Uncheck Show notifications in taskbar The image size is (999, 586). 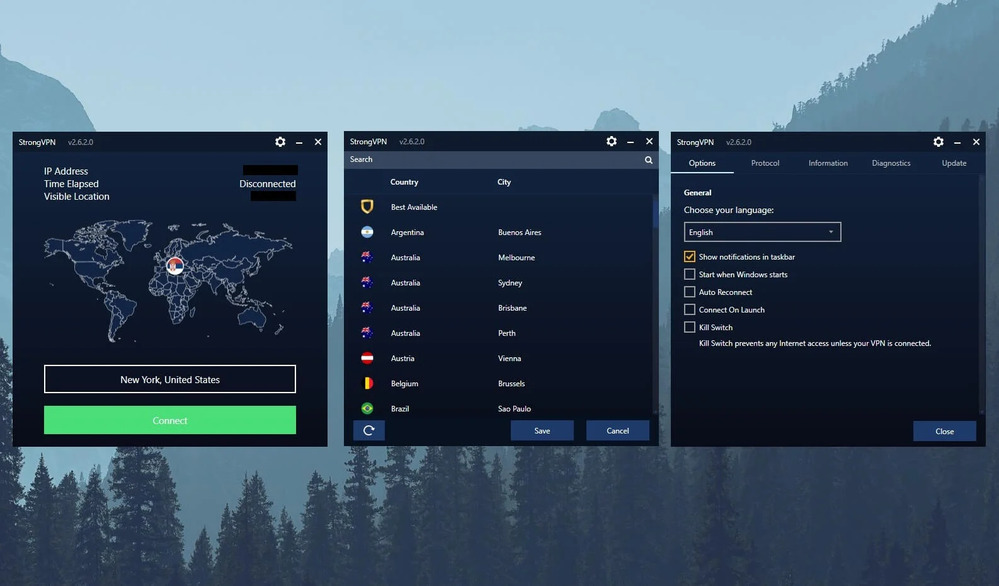(689, 256)
